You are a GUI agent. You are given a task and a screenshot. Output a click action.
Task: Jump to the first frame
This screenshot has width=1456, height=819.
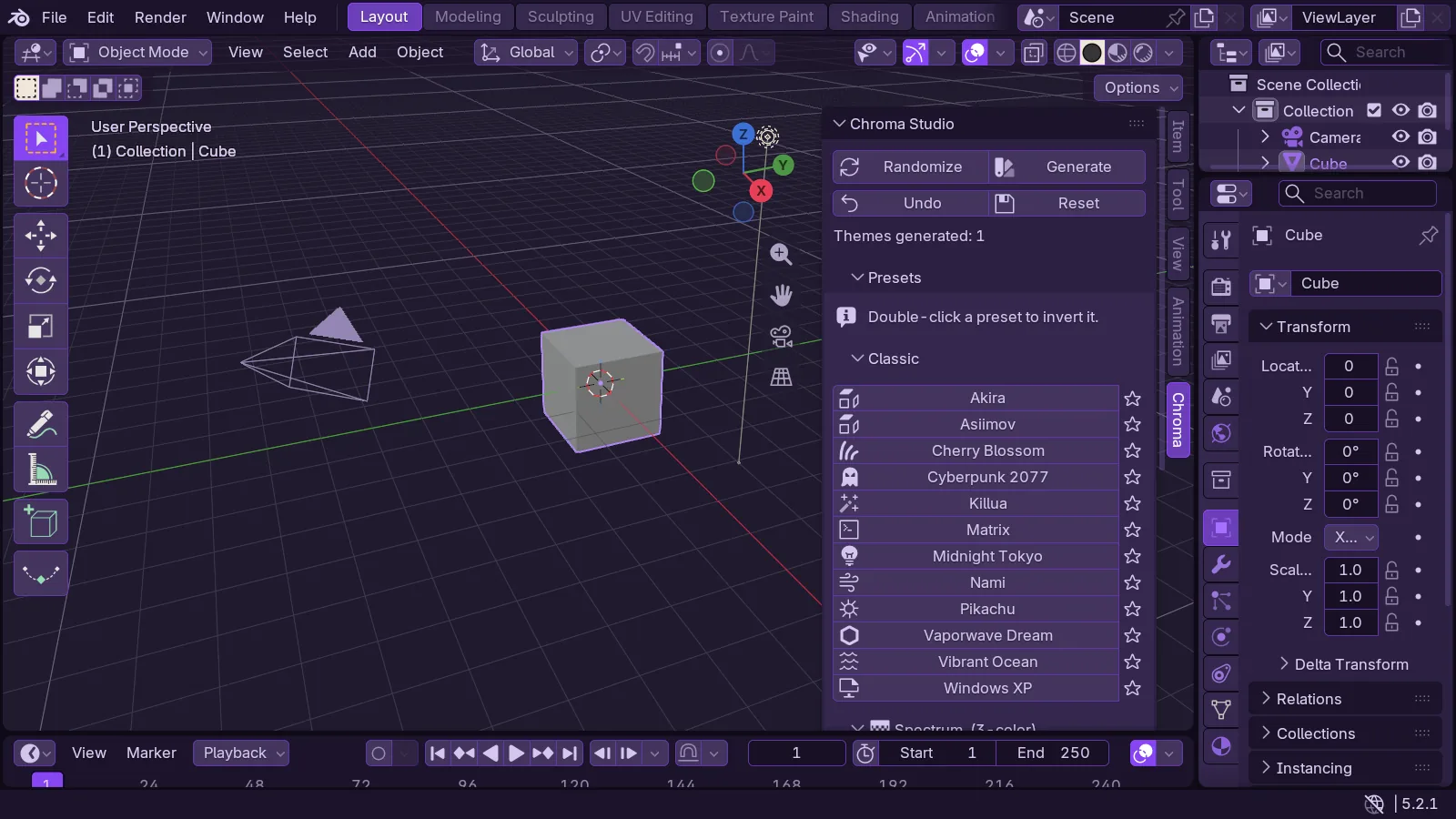[x=438, y=753]
